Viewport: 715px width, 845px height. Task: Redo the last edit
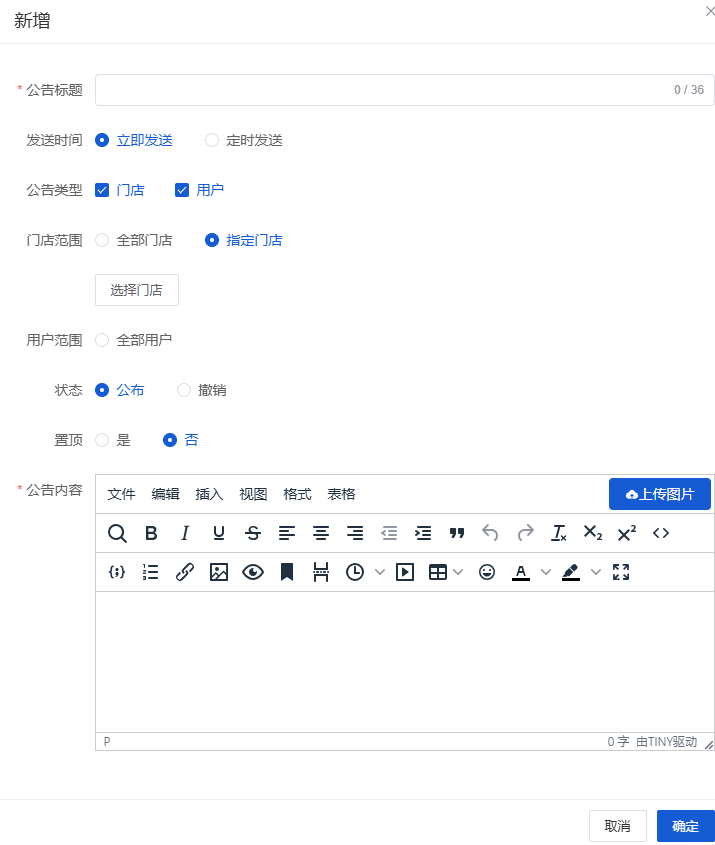(x=525, y=533)
